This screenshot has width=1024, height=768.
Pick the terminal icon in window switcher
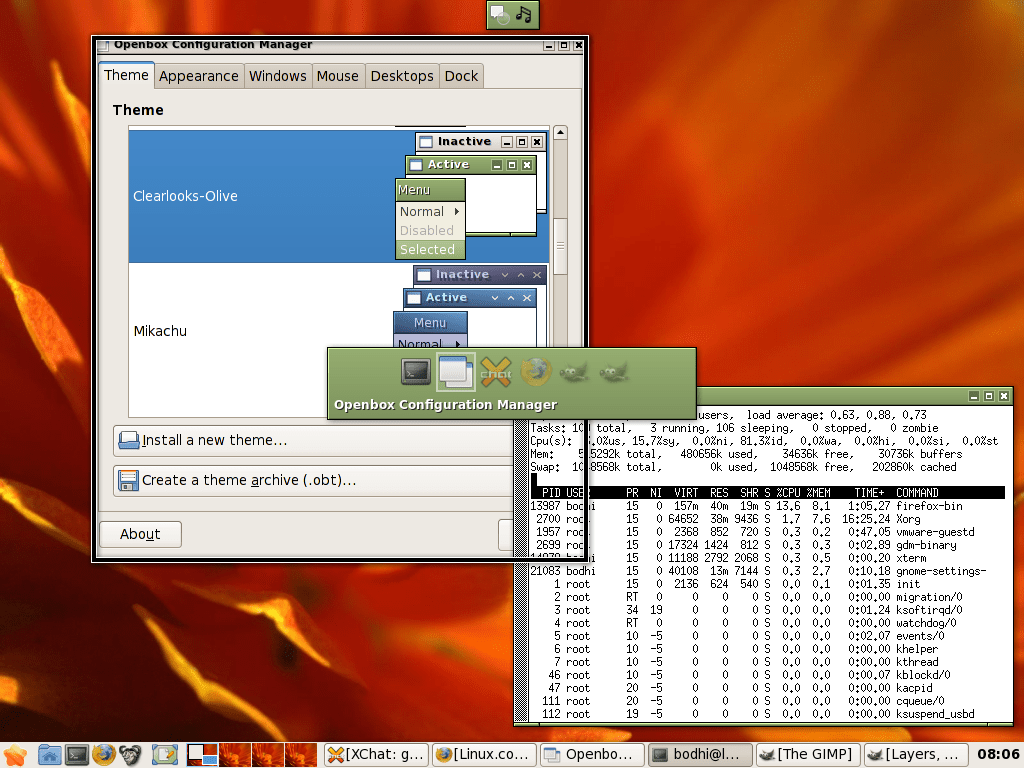pos(415,372)
